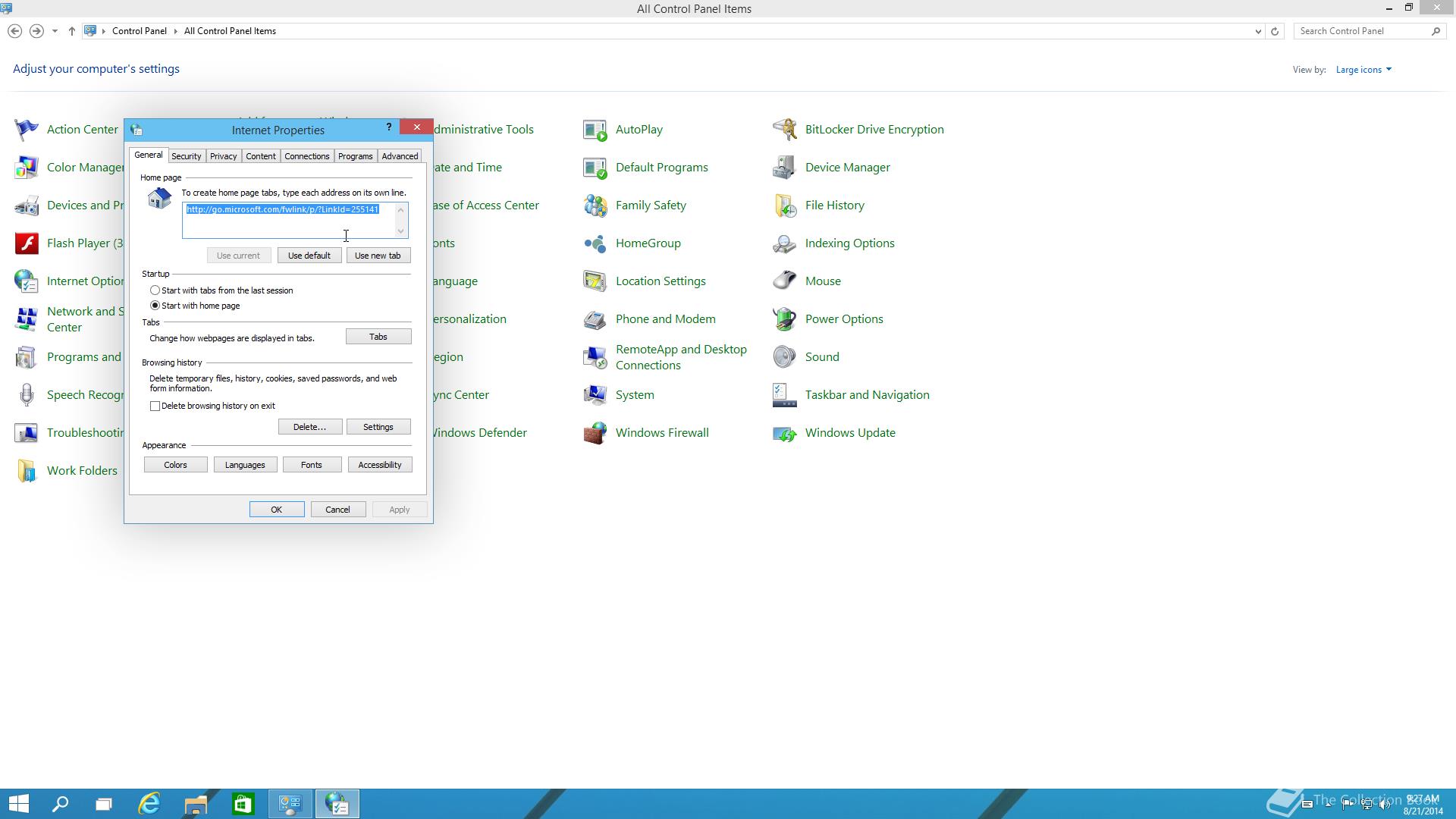Image resolution: width=1456 pixels, height=819 pixels.
Task: Click the Mouse icon
Action: point(785,281)
